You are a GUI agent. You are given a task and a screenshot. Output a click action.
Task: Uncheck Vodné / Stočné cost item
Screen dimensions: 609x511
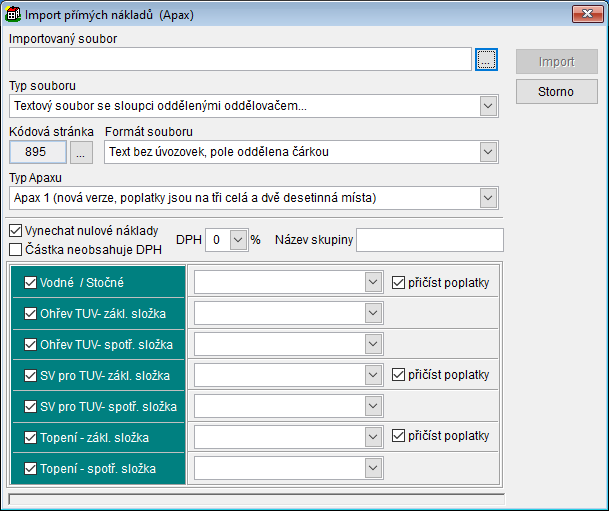[x=30, y=283]
